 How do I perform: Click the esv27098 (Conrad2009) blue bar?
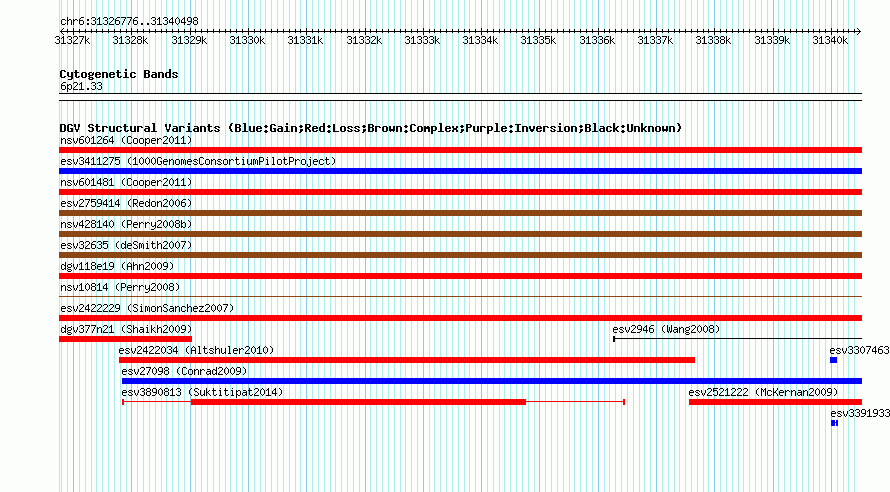click(x=492, y=381)
